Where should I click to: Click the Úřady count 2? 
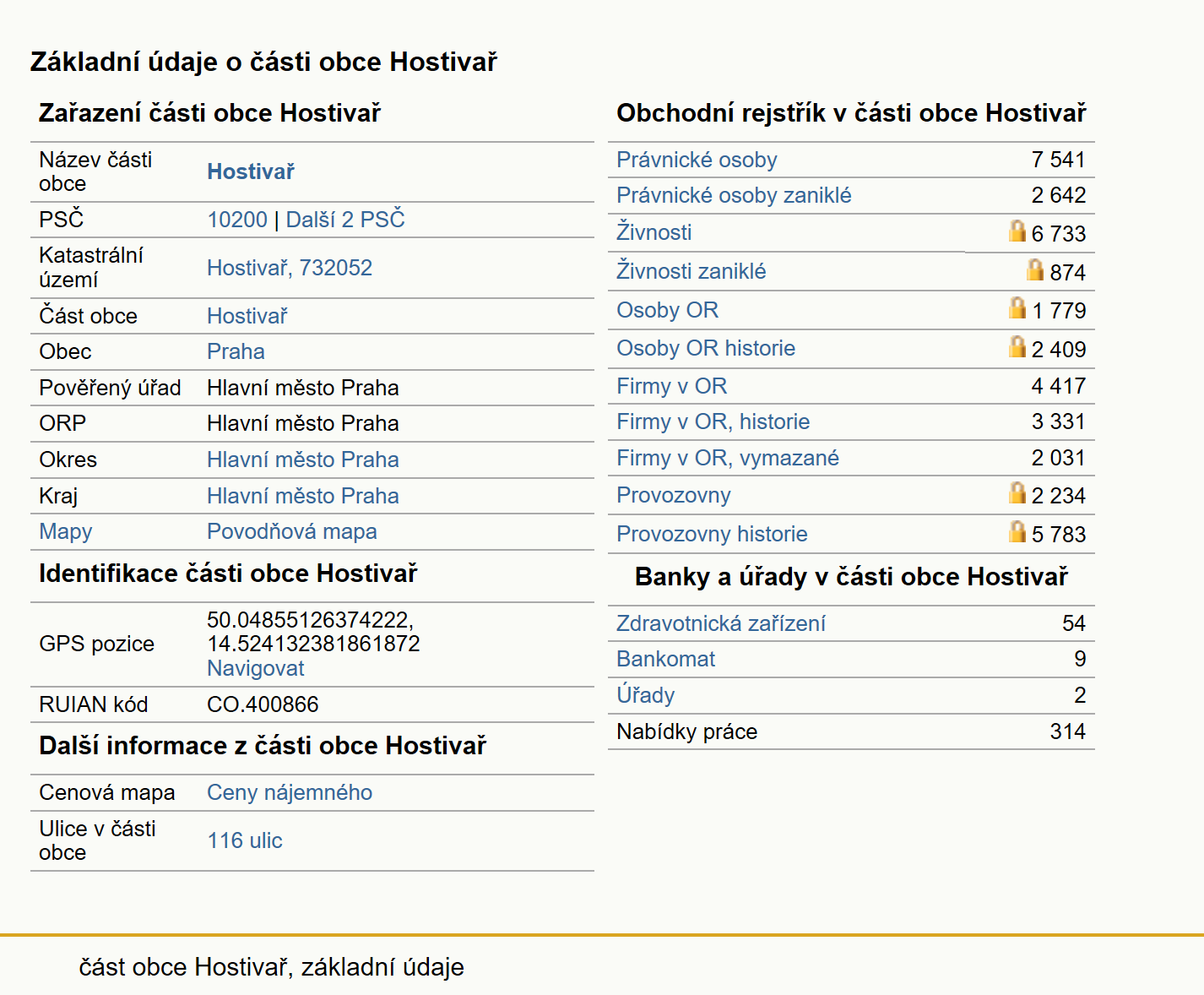pyautogui.click(x=1080, y=695)
